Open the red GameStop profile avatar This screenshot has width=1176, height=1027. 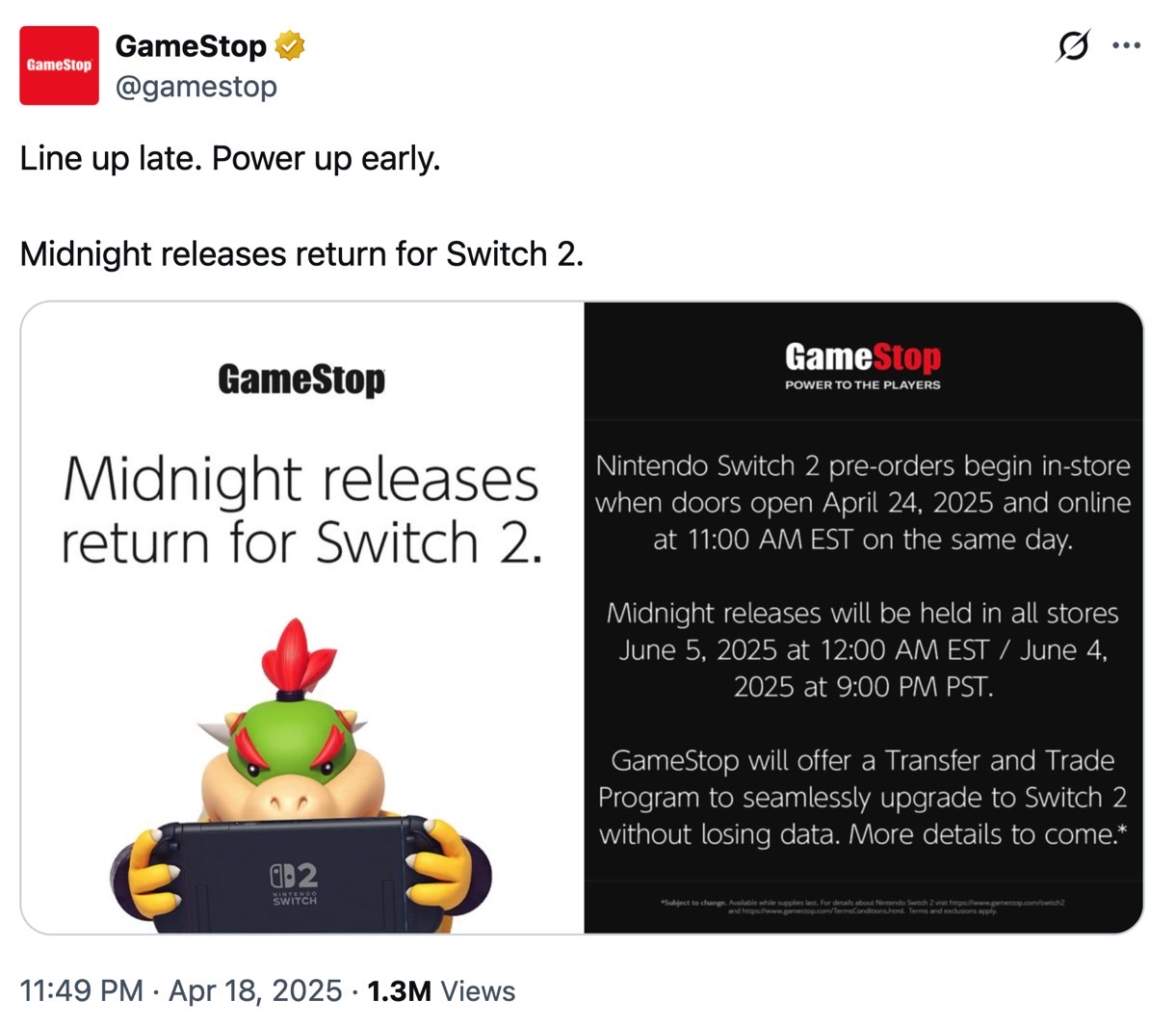59,66
